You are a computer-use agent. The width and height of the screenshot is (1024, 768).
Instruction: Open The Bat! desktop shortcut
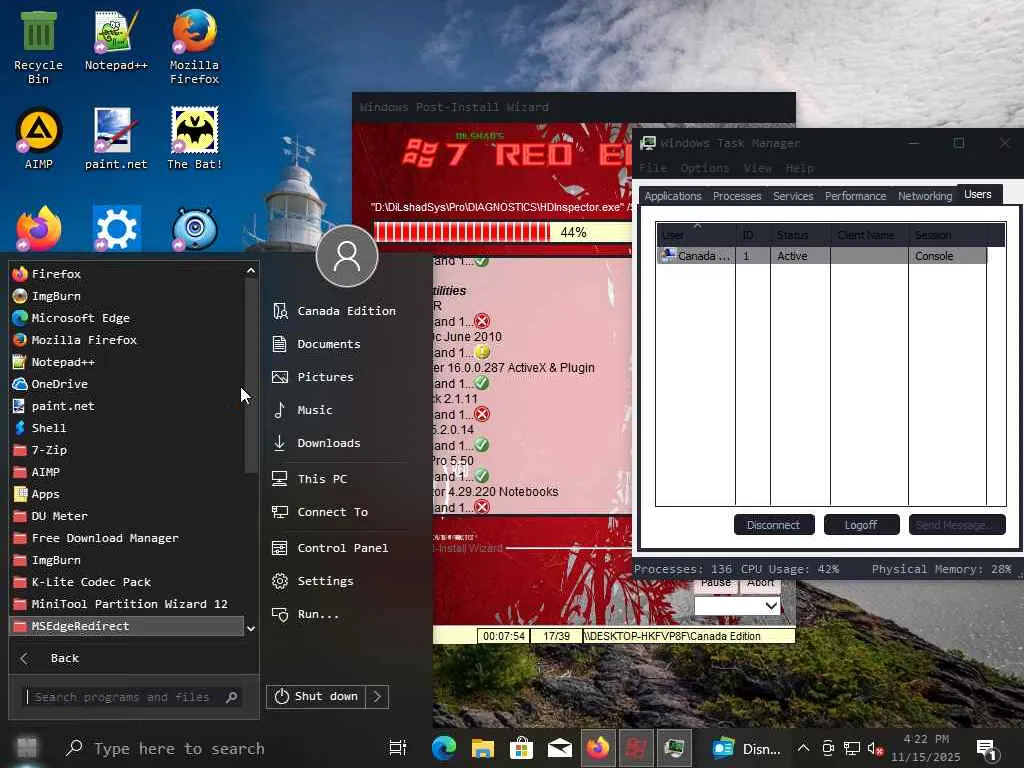(194, 138)
